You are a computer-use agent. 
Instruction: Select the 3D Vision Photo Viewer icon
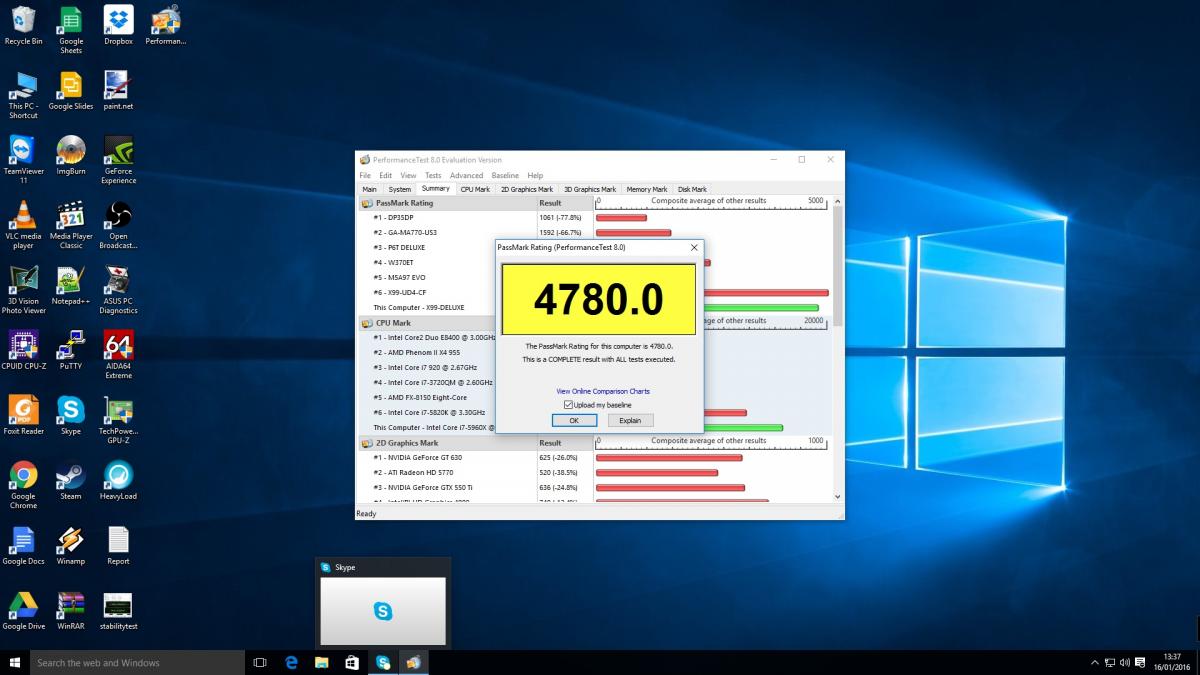[23, 290]
